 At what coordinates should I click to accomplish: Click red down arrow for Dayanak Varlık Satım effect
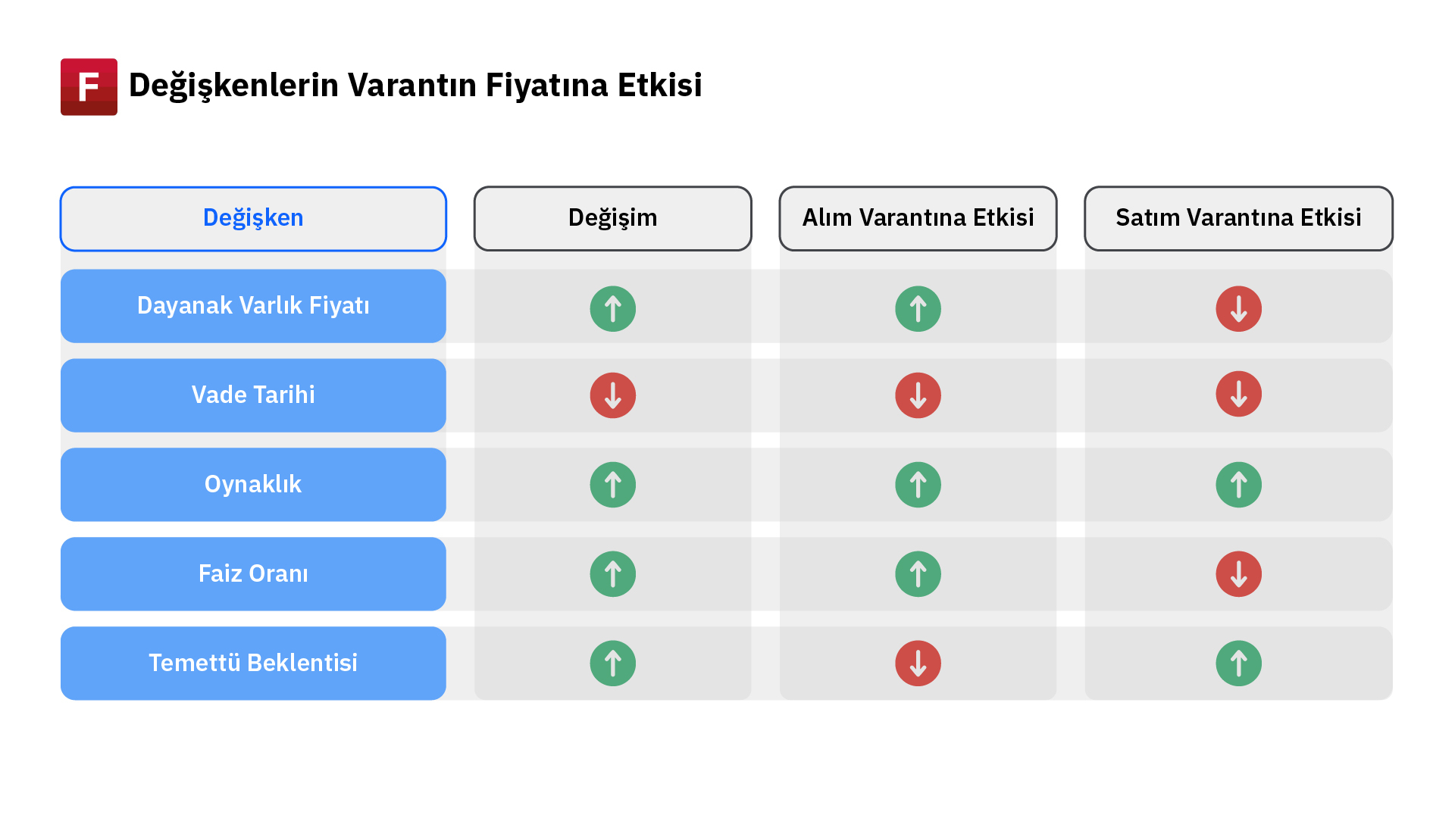[x=1238, y=309]
